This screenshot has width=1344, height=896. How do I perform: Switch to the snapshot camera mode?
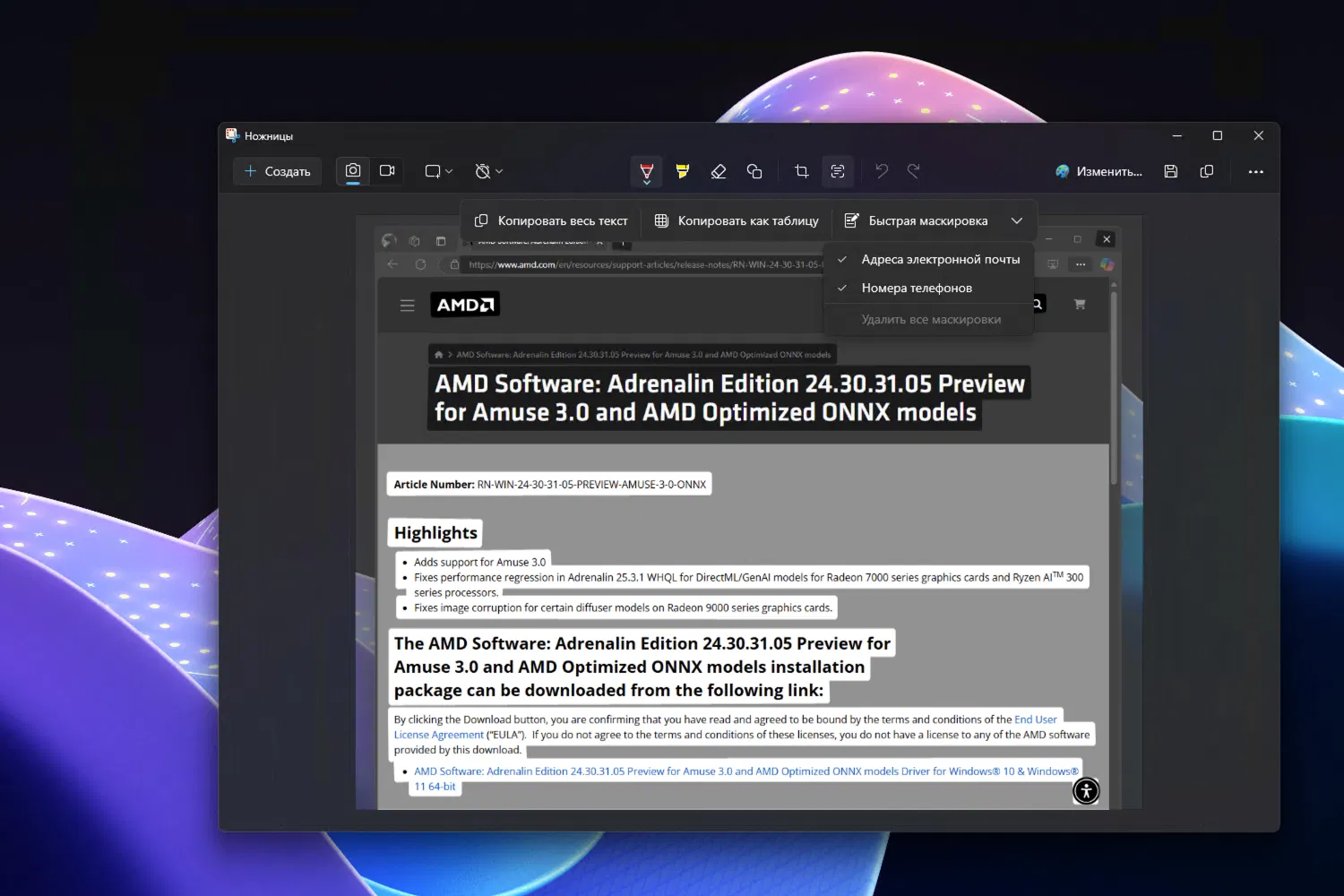(353, 171)
